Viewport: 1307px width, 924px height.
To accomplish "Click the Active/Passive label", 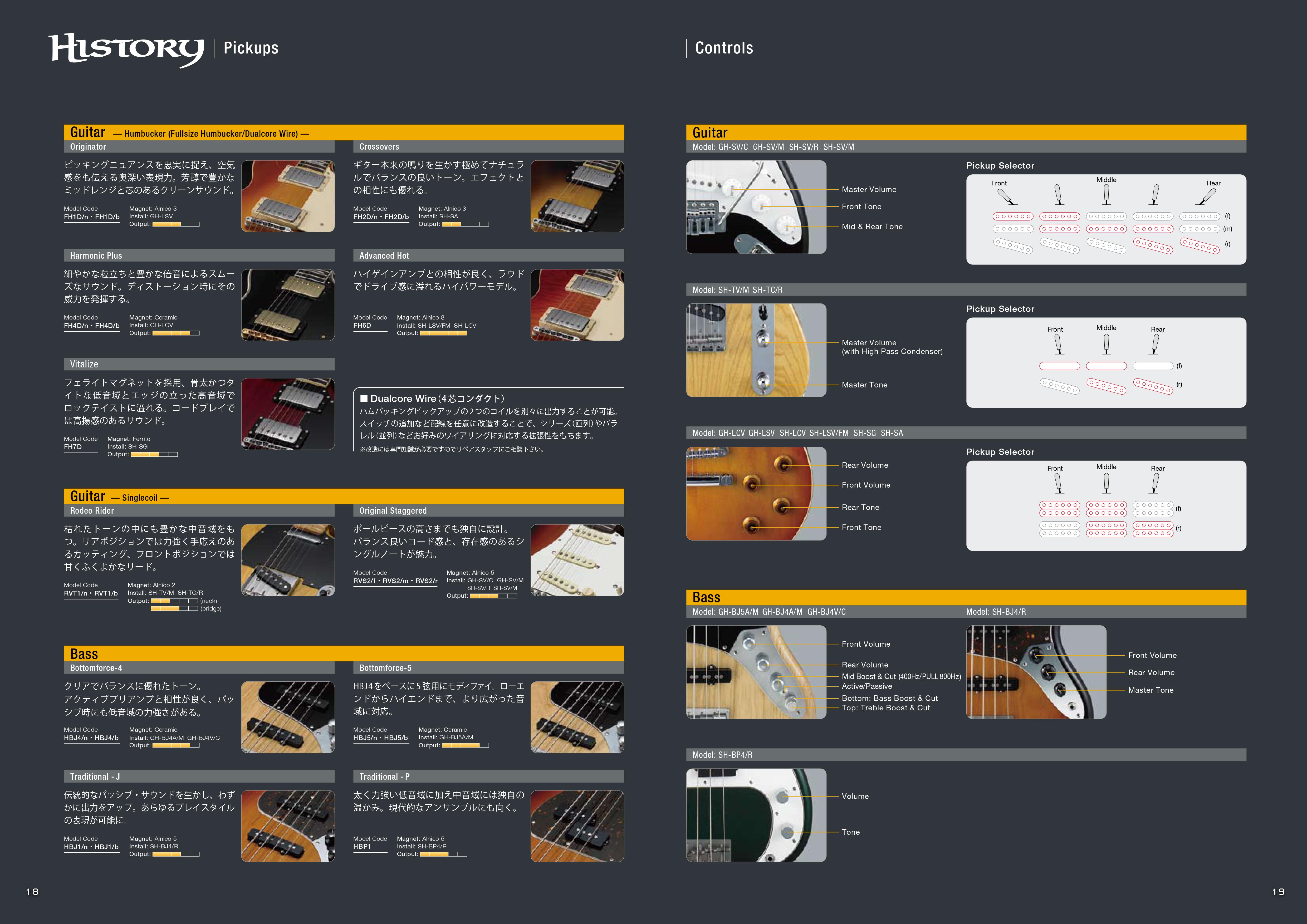I will tap(867, 687).
